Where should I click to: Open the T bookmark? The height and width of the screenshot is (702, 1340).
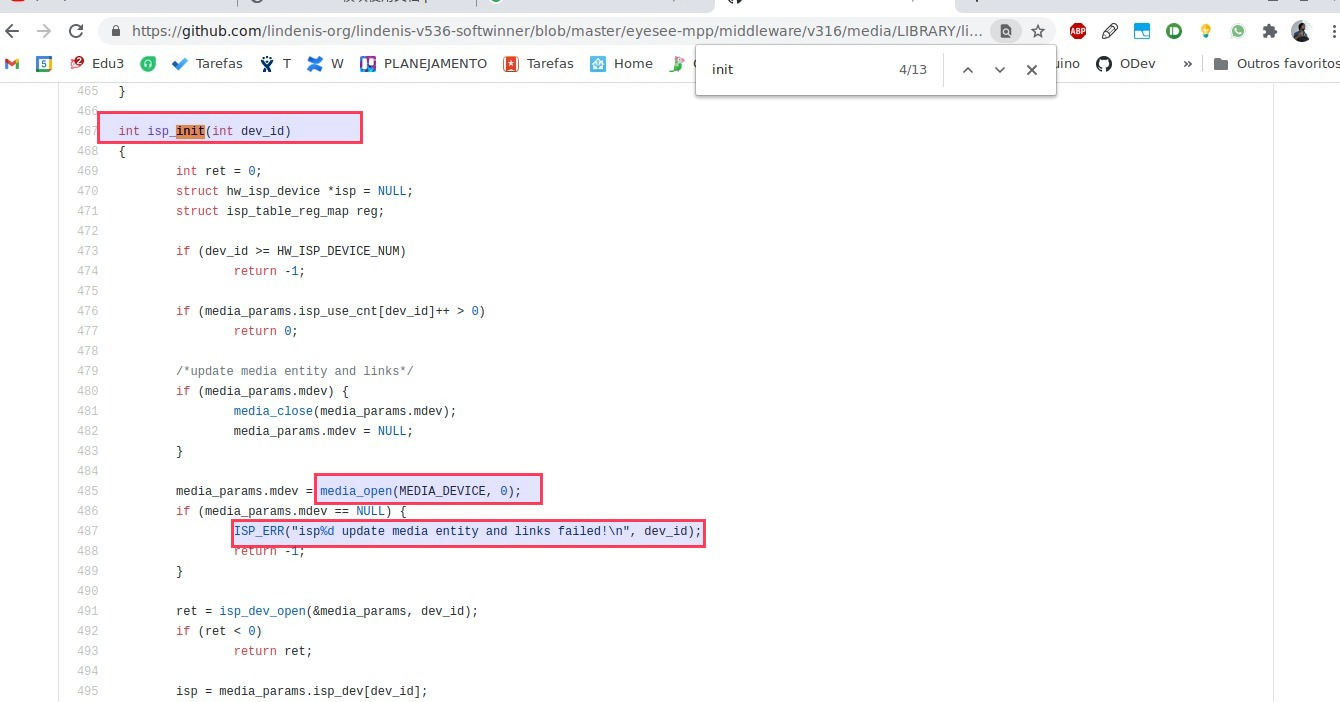(275, 63)
